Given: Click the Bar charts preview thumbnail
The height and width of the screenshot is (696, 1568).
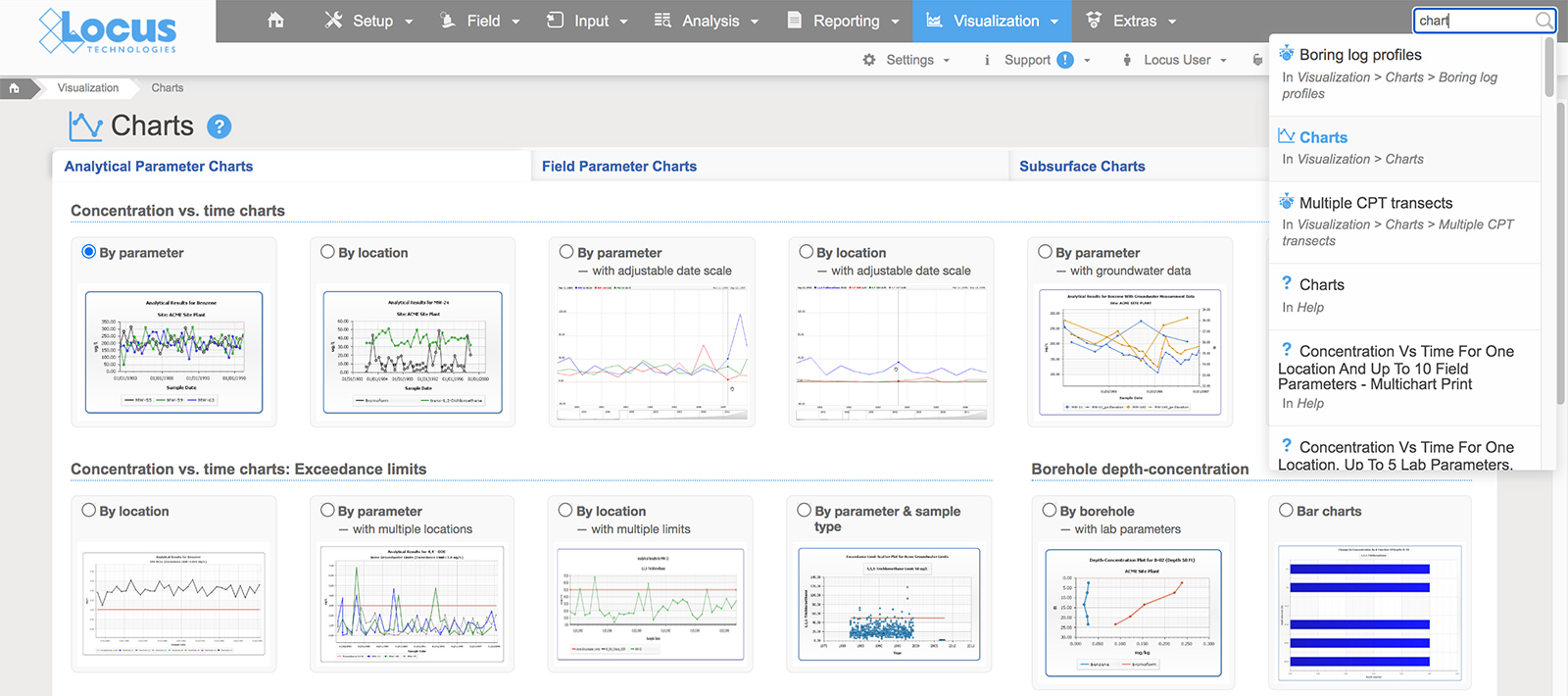Looking at the screenshot, I should click(x=1370, y=613).
